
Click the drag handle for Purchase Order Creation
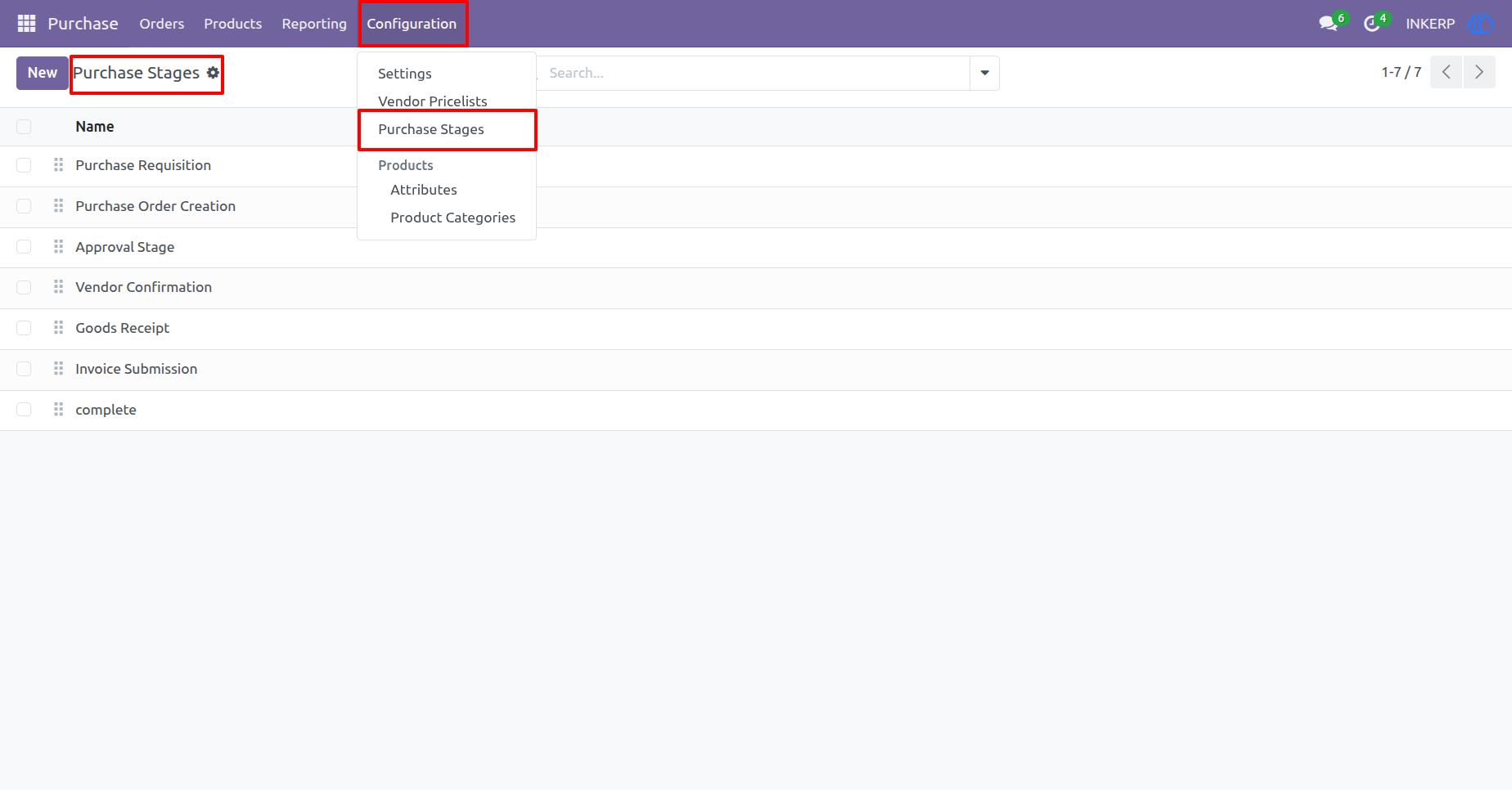pos(58,206)
